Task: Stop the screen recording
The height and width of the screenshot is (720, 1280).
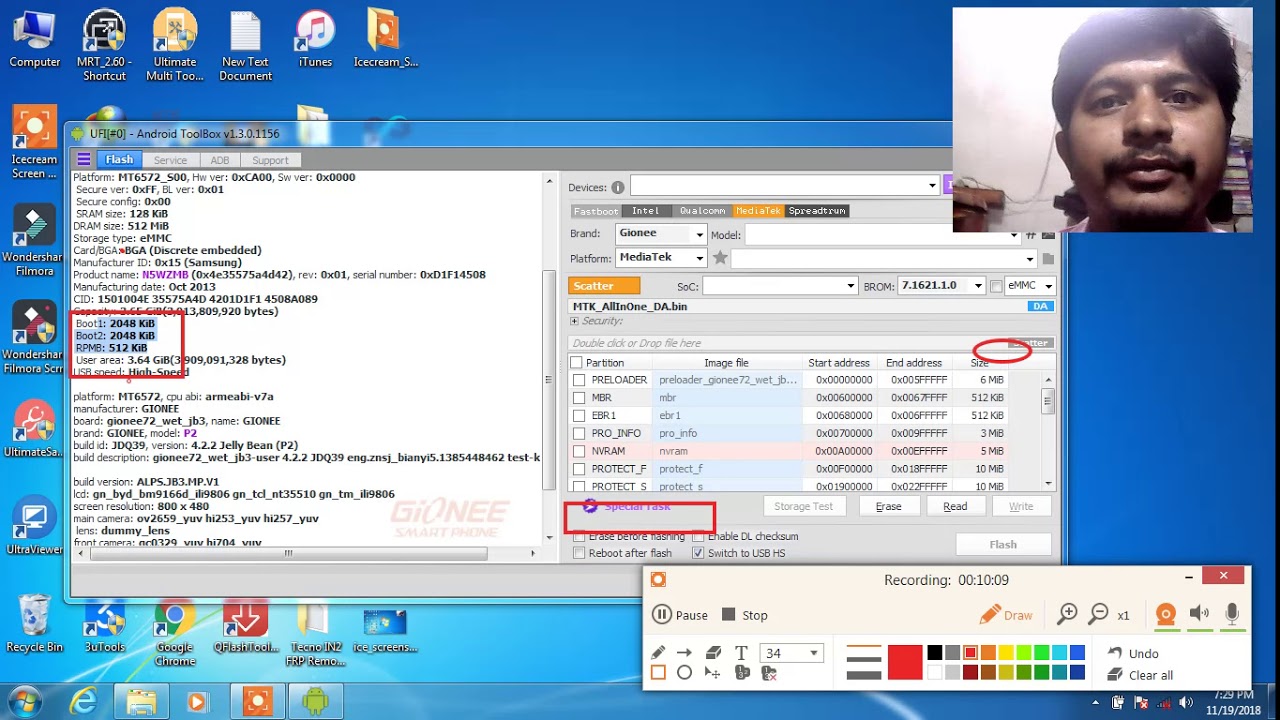Action: click(745, 615)
